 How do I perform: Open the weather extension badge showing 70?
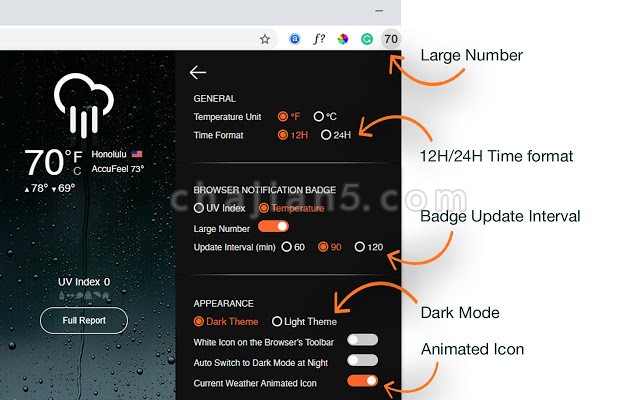click(391, 39)
